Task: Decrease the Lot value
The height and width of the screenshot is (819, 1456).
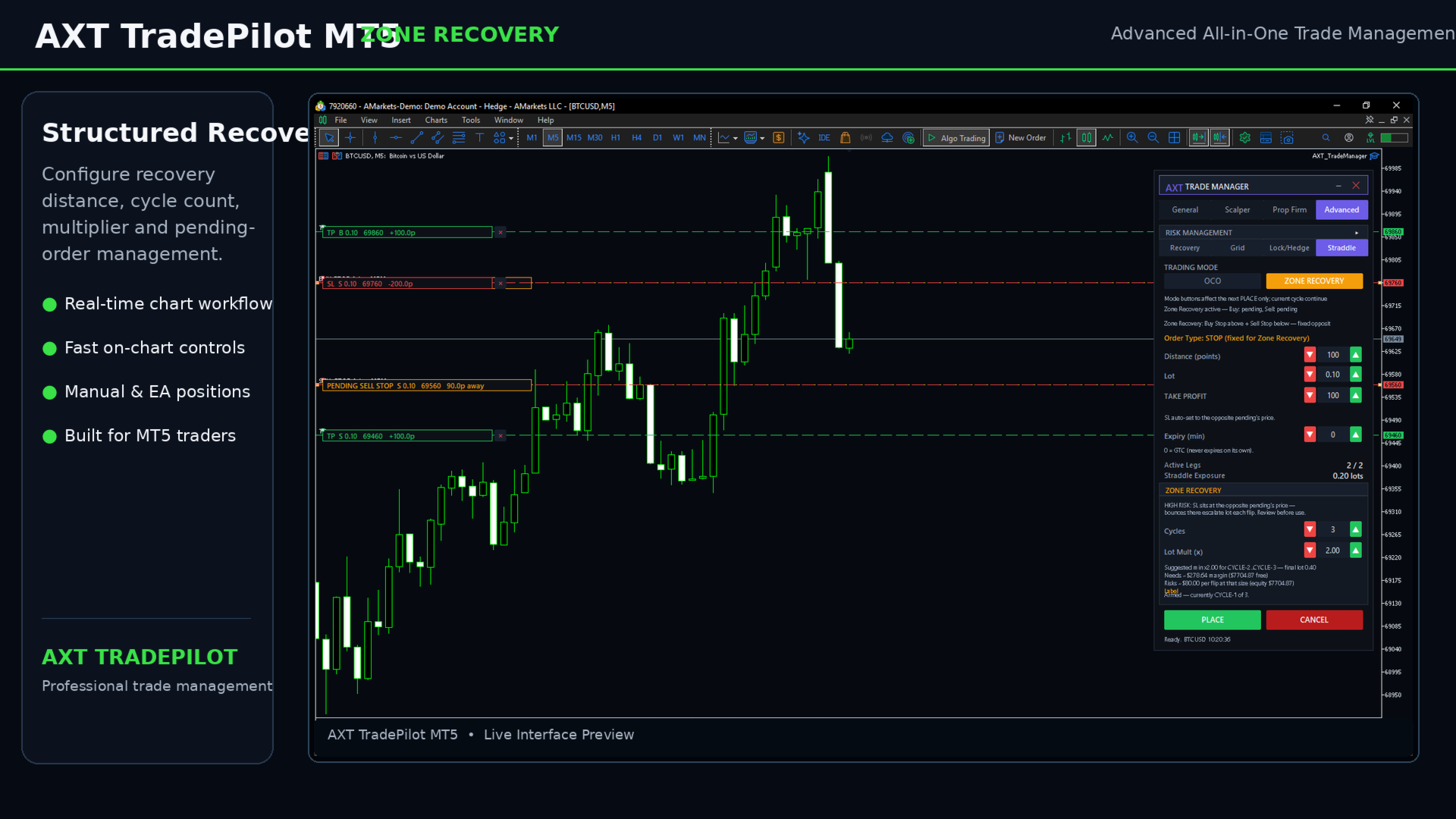Action: tap(1310, 375)
